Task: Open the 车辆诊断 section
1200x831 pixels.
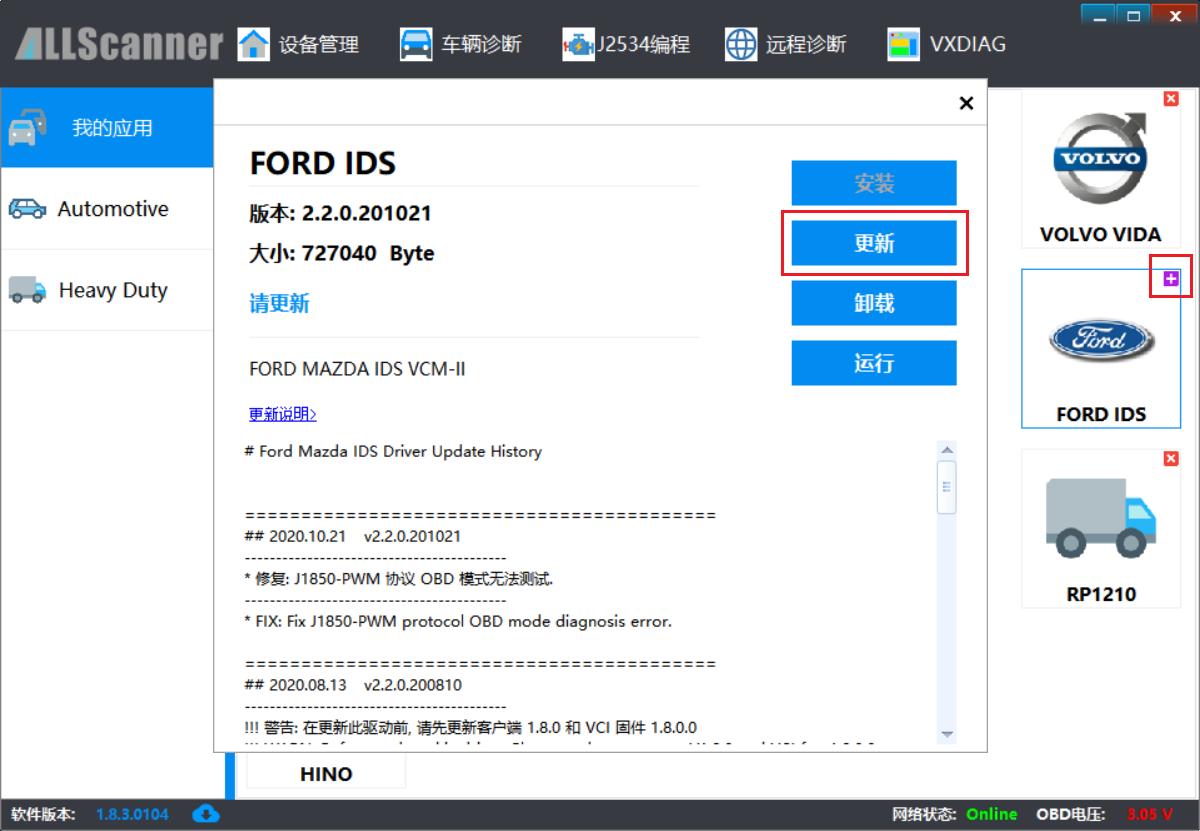Action: (460, 44)
